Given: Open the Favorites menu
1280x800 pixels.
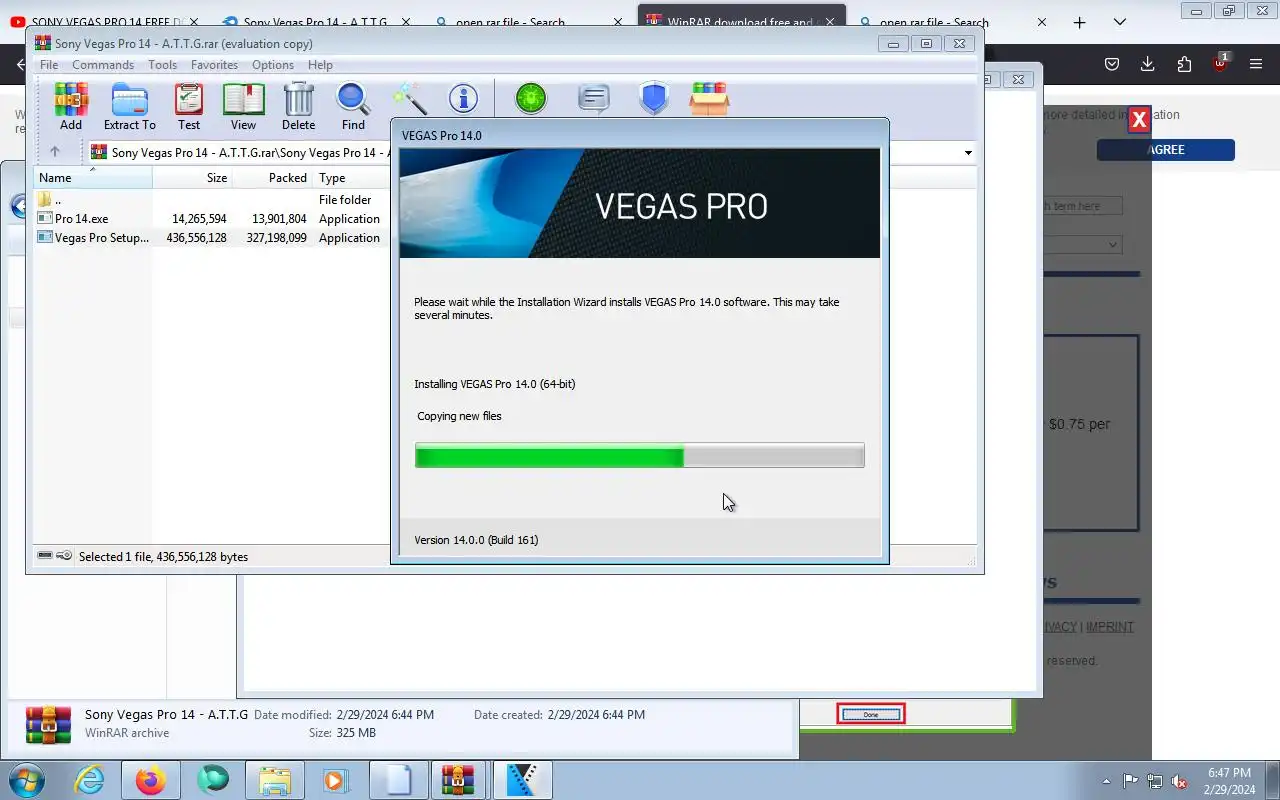Looking at the screenshot, I should click(x=214, y=65).
